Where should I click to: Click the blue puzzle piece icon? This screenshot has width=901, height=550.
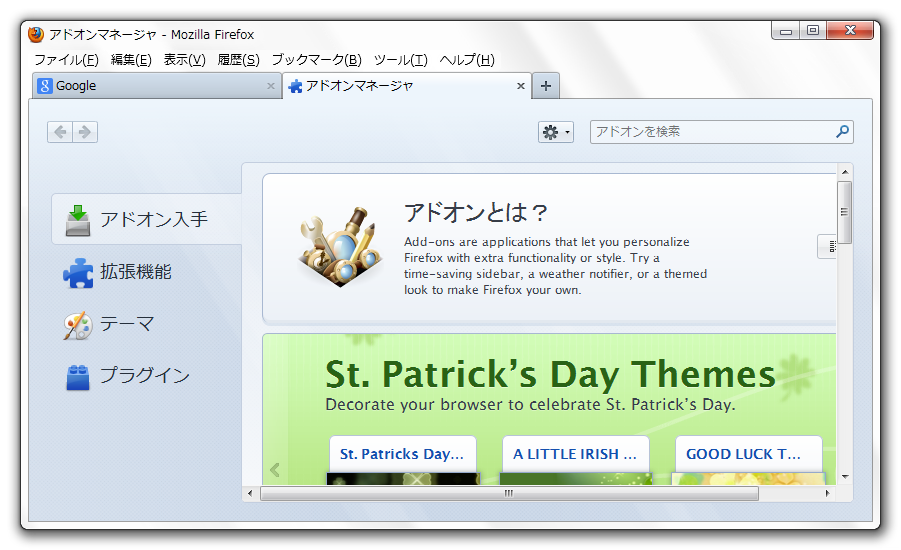[78, 273]
